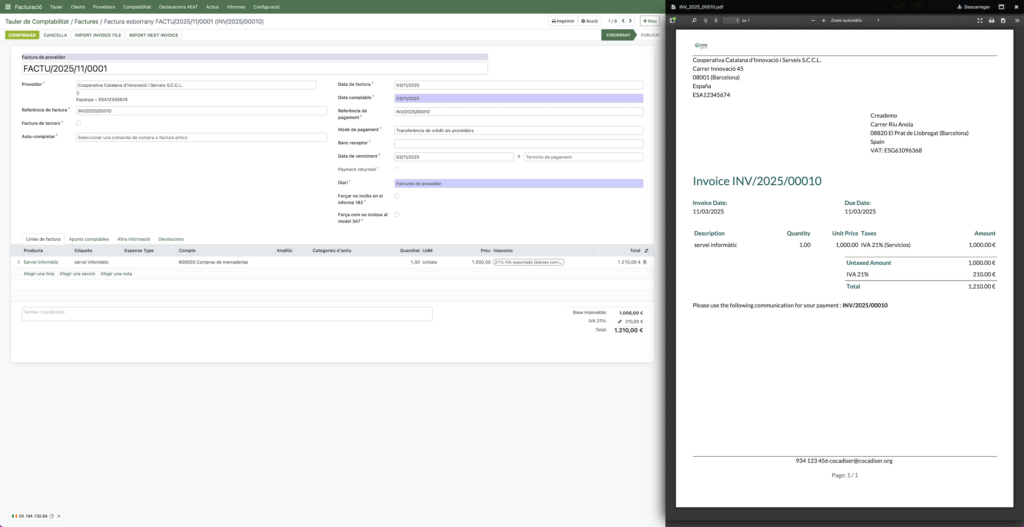This screenshot has width=1024, height=527.
Task: Open the apps grid menu icon
Action: pos(8,6)
